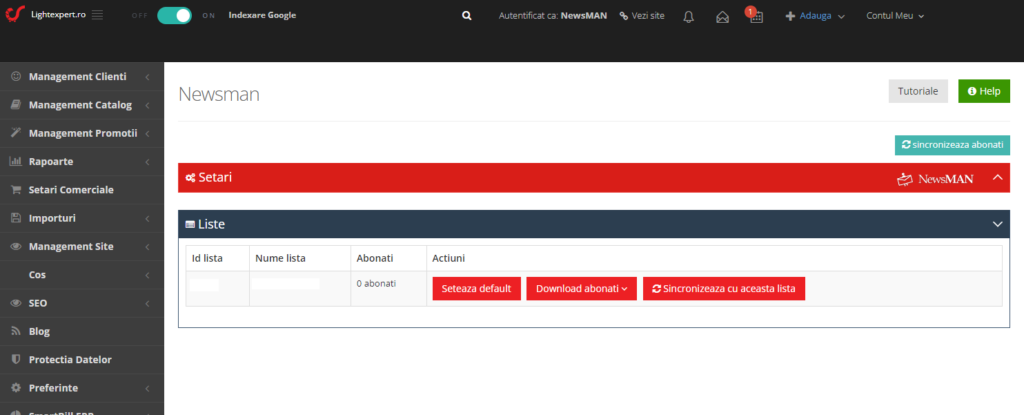1024x415 pixels.
Task: Click the Liste panel header icon
Action: (x=190, y=224)
